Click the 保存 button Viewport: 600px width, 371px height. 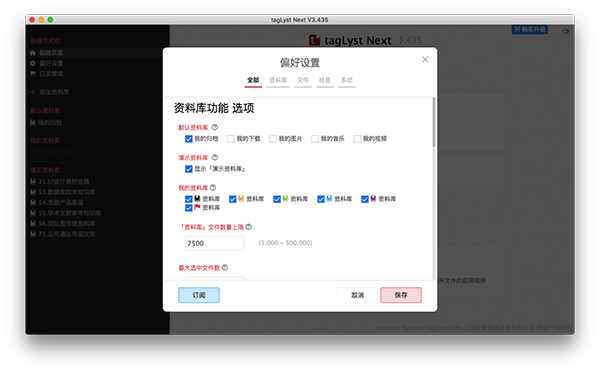coord(401,295)
